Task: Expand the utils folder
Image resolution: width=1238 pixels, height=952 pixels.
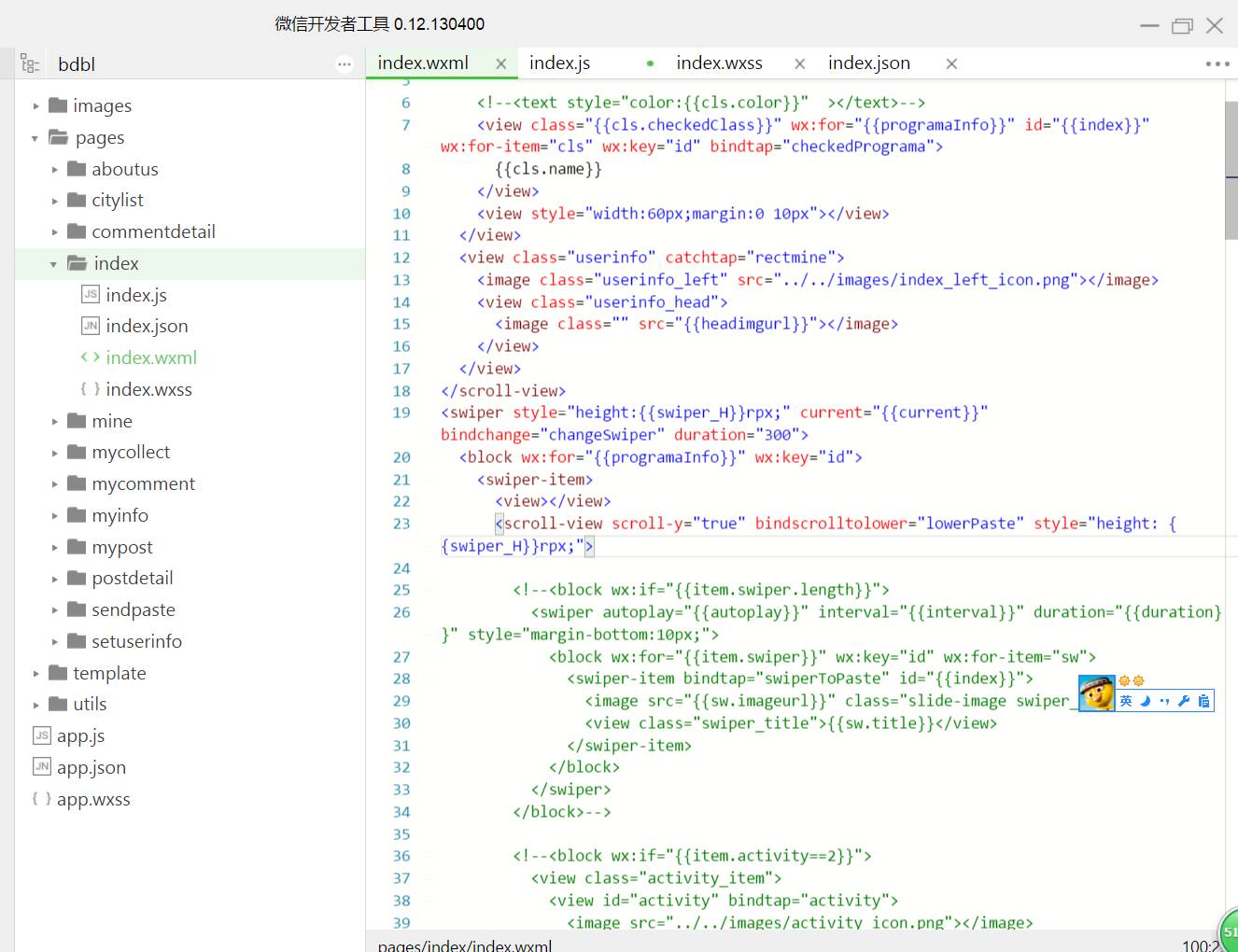Action: click(36, 705)
